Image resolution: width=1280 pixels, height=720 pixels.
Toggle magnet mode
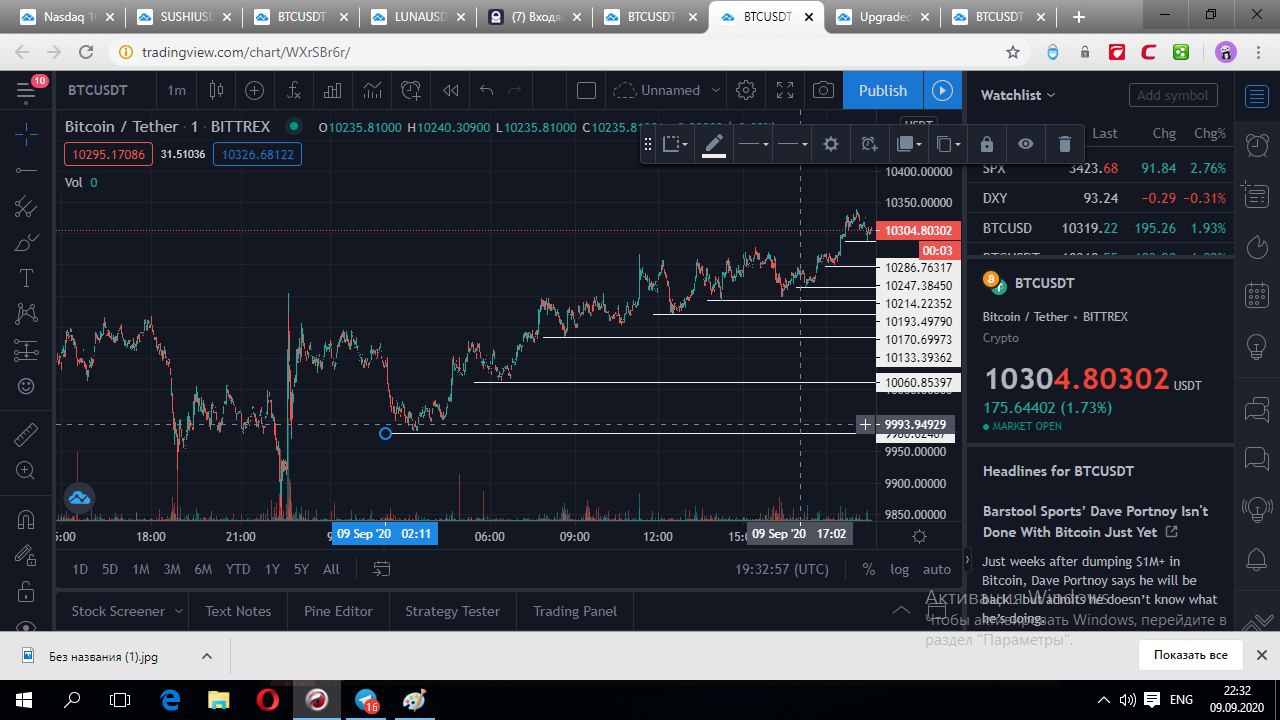pyautogui.click(x=27, y=519)
